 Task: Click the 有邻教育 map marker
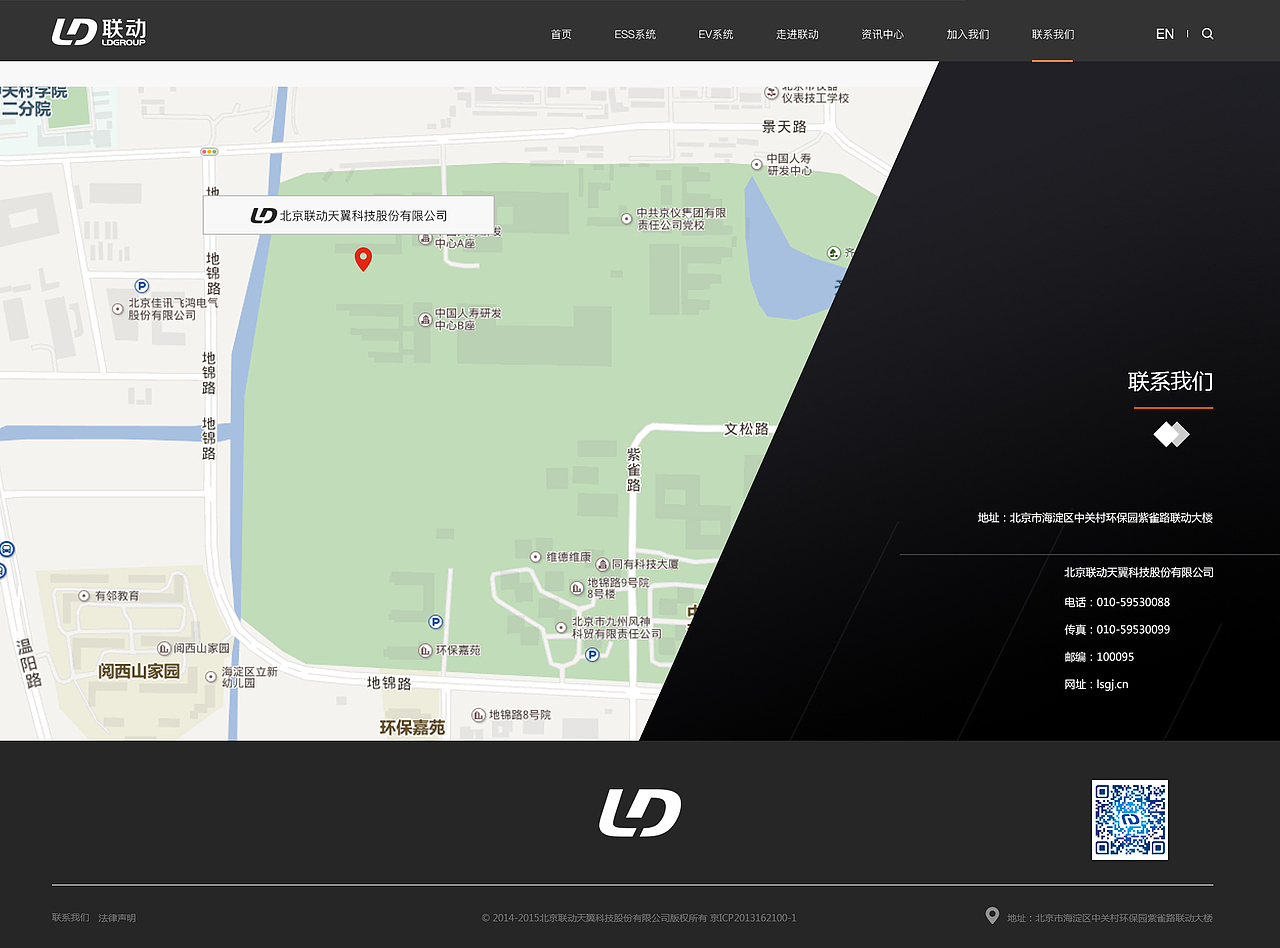(84, 596)
